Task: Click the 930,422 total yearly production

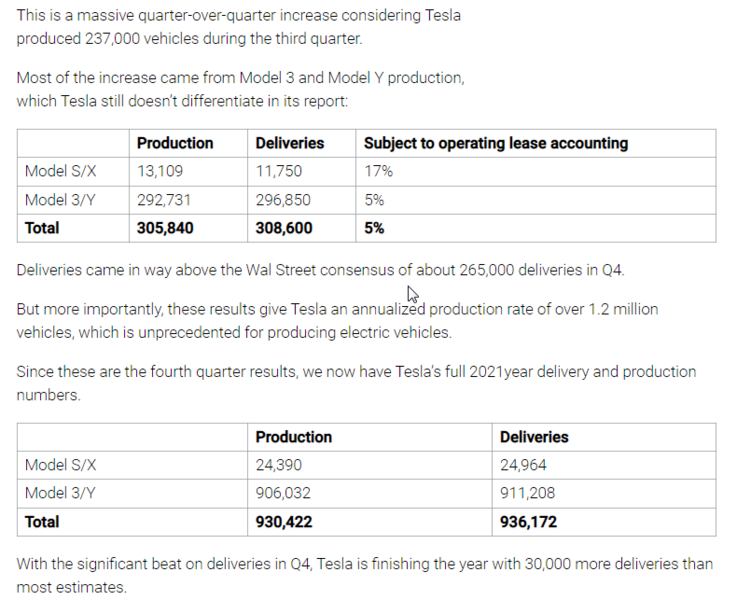Action: (x=284, y=522)
